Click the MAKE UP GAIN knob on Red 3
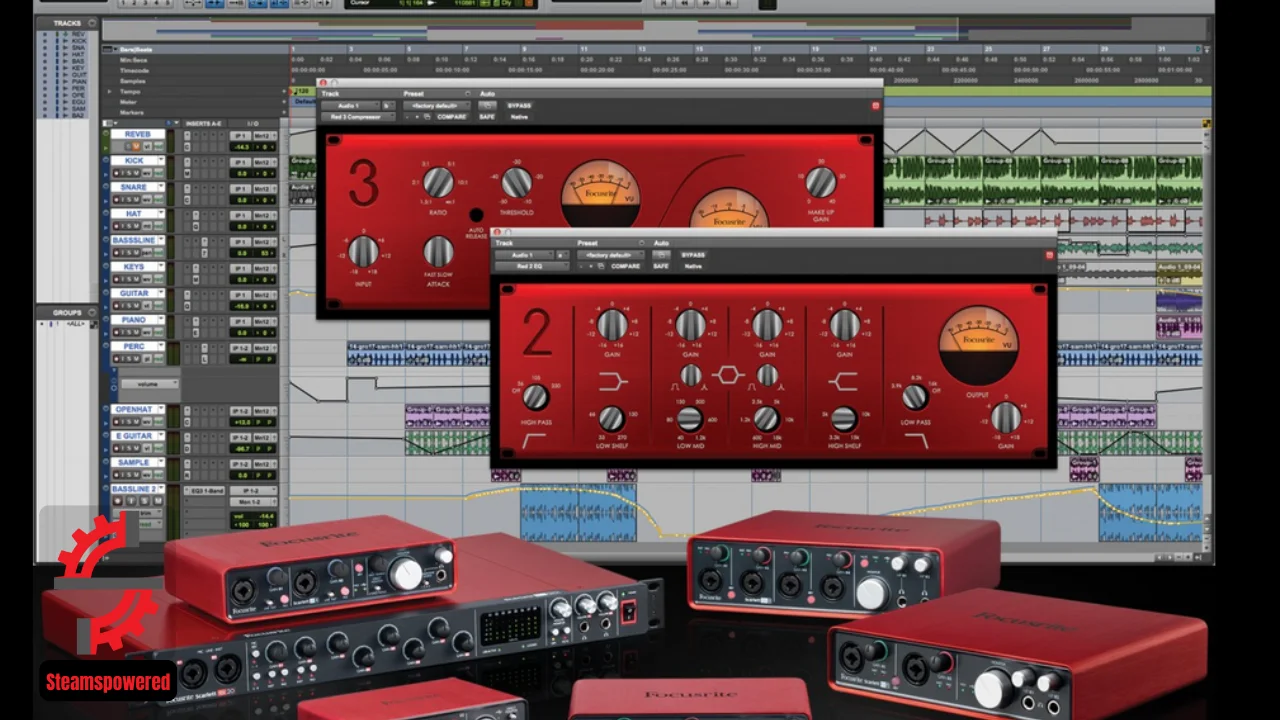1280x720 pixels. [x=820, y=181]
